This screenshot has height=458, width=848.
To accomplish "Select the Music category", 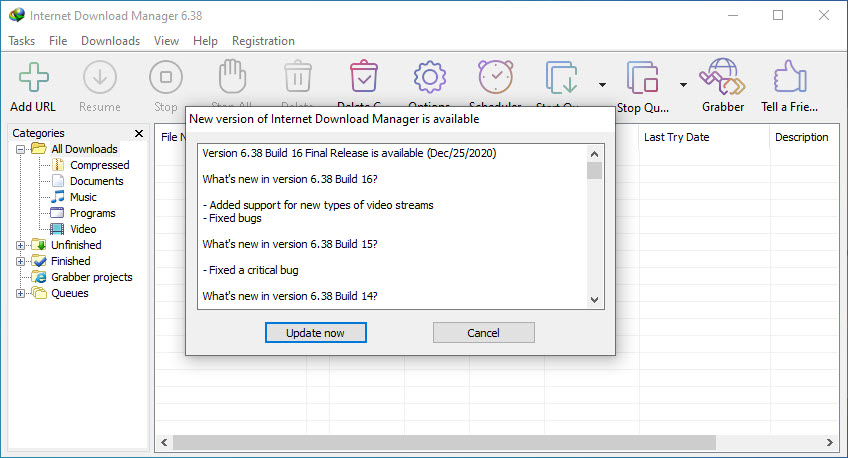I will [x=83, y=197].
